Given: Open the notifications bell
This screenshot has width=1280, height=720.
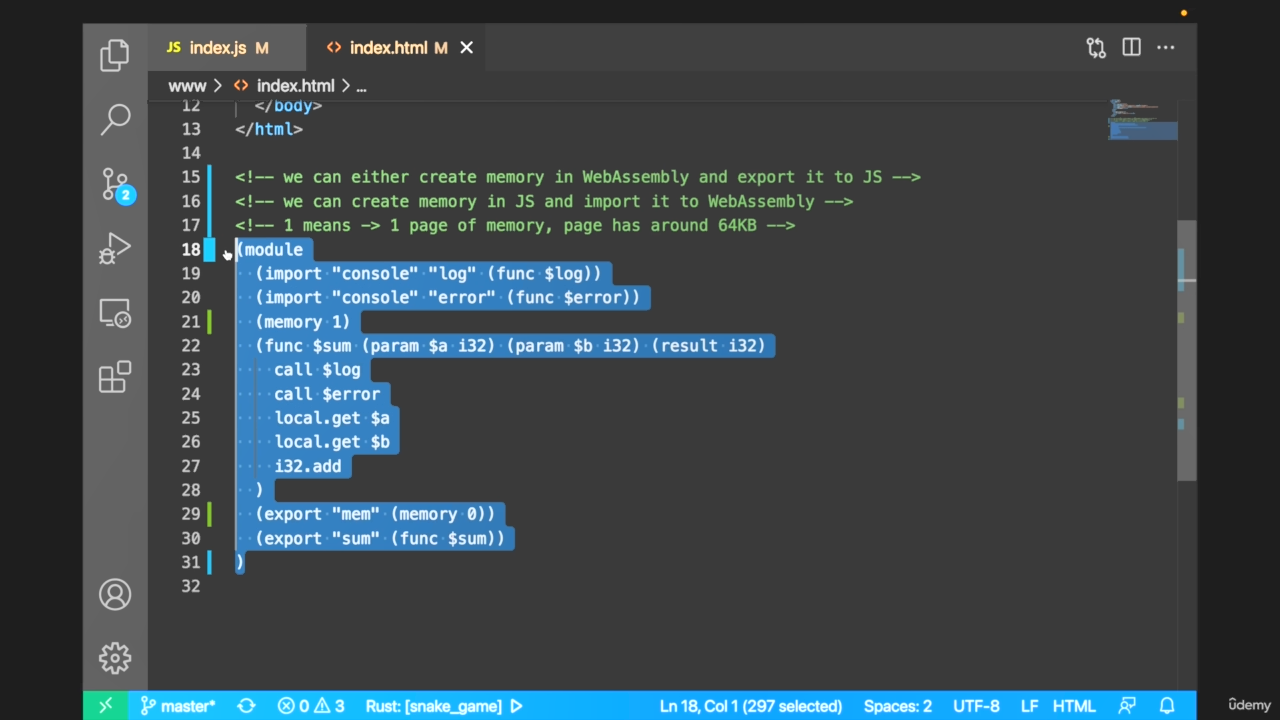Looking at the screenshot, I should (1167, 706).
